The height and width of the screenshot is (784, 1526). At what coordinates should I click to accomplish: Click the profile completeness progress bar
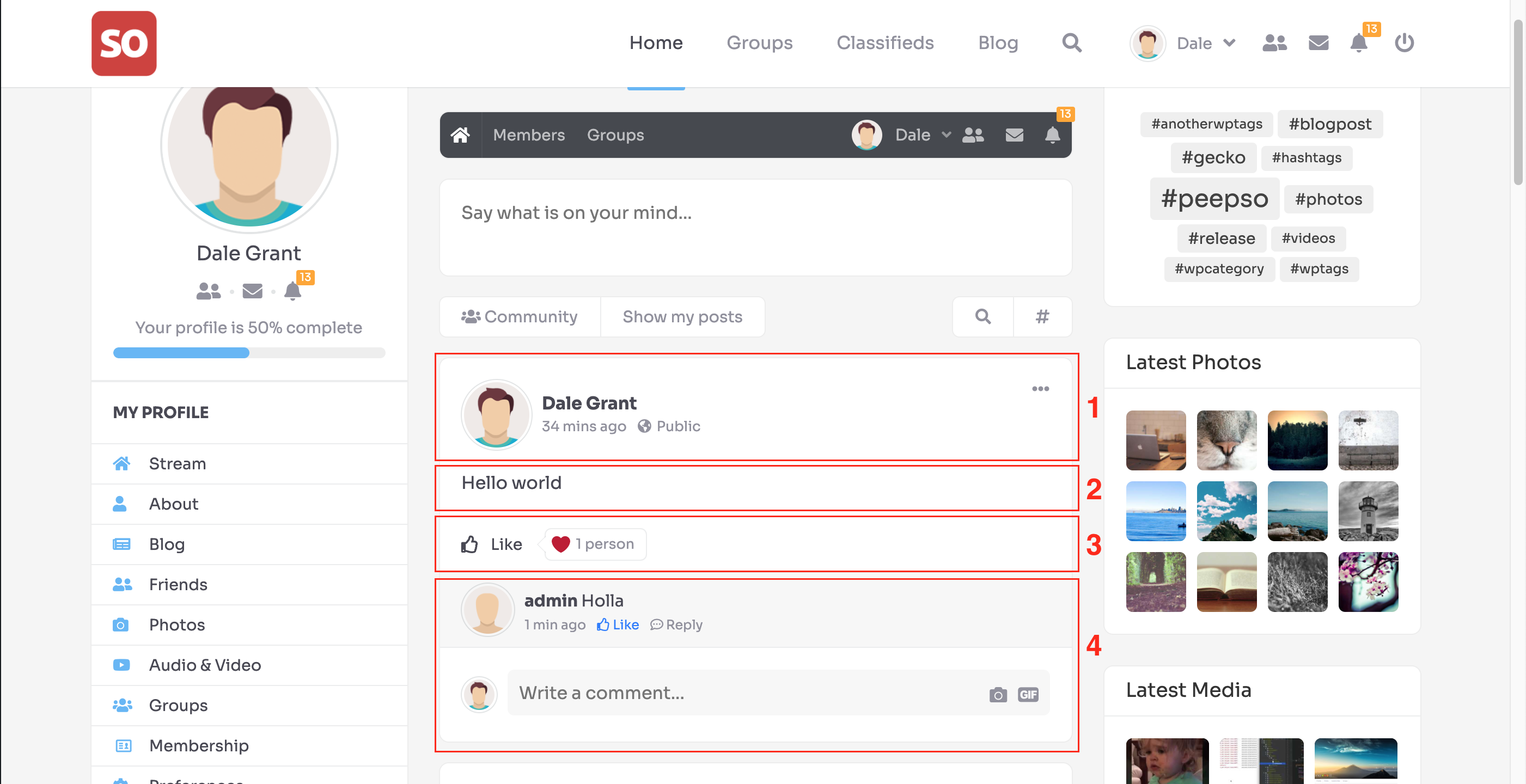click(x=249, y=353)
